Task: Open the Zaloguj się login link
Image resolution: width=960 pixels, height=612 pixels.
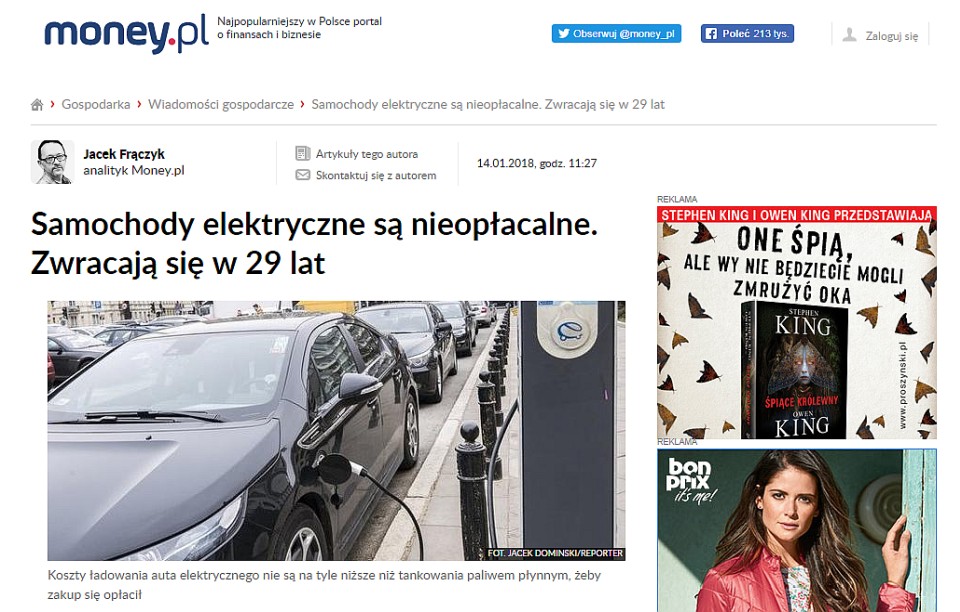Action: click(891, 36)
